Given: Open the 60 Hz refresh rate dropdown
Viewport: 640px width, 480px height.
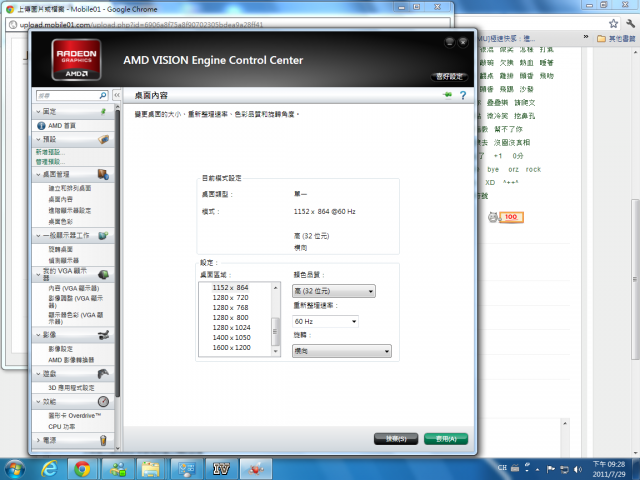Looking at the screenshot, I should tap(325, 322).
